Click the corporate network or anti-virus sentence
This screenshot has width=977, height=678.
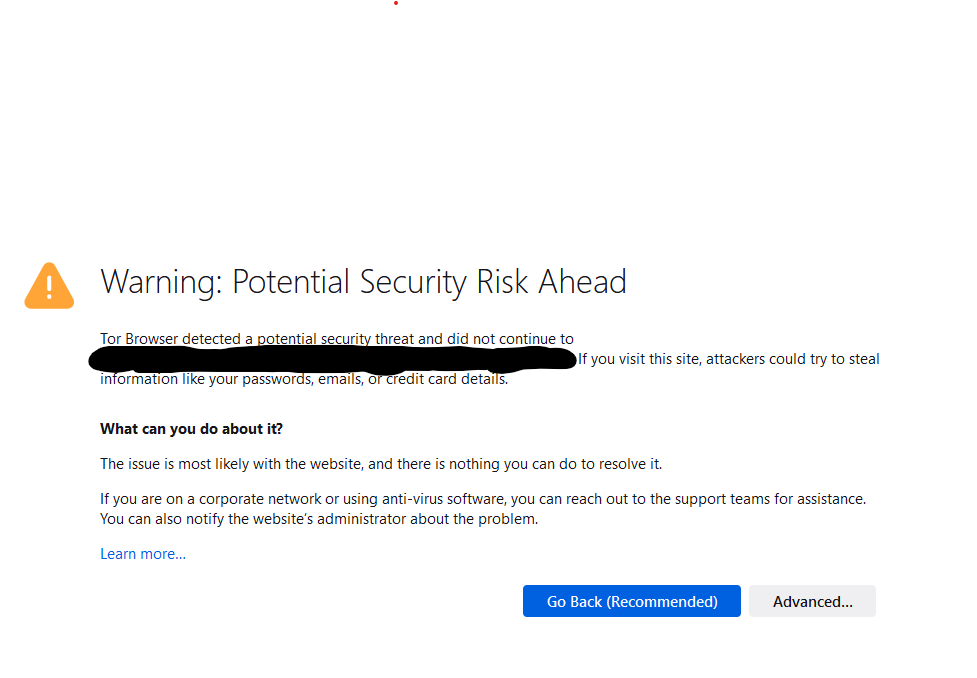point(483,499)
